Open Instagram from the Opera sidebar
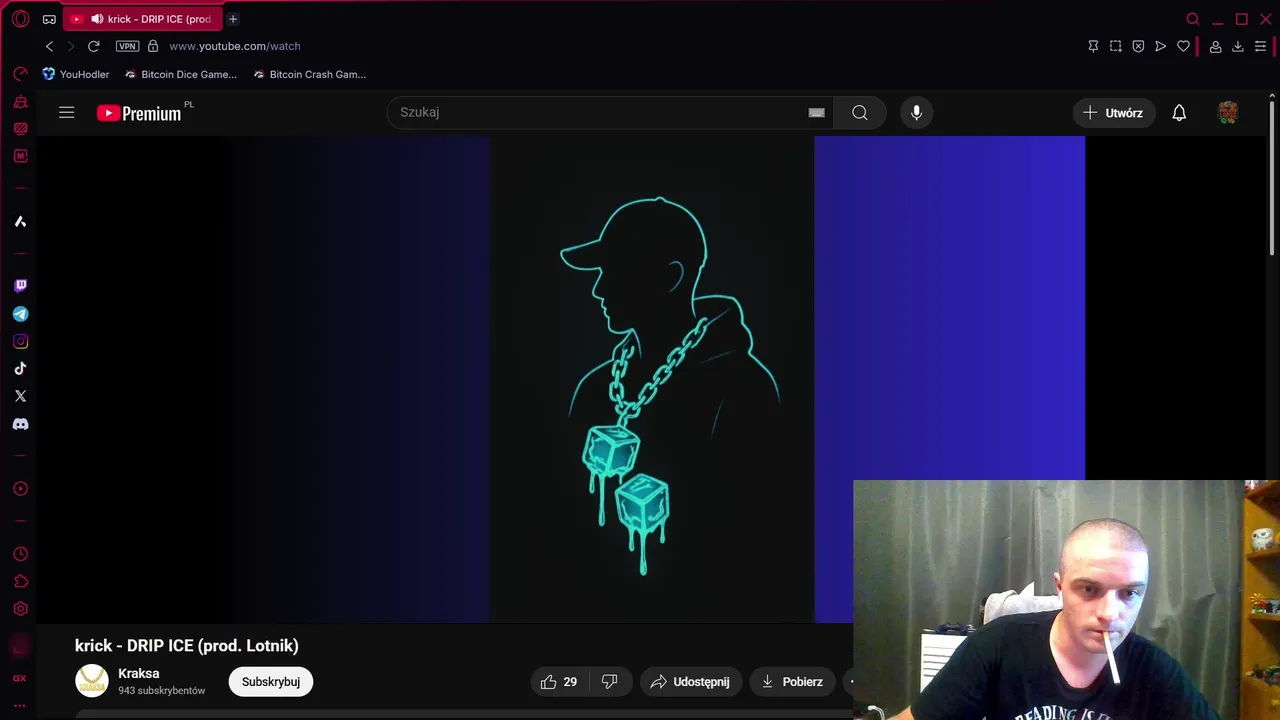 click(x=20, y=341)
